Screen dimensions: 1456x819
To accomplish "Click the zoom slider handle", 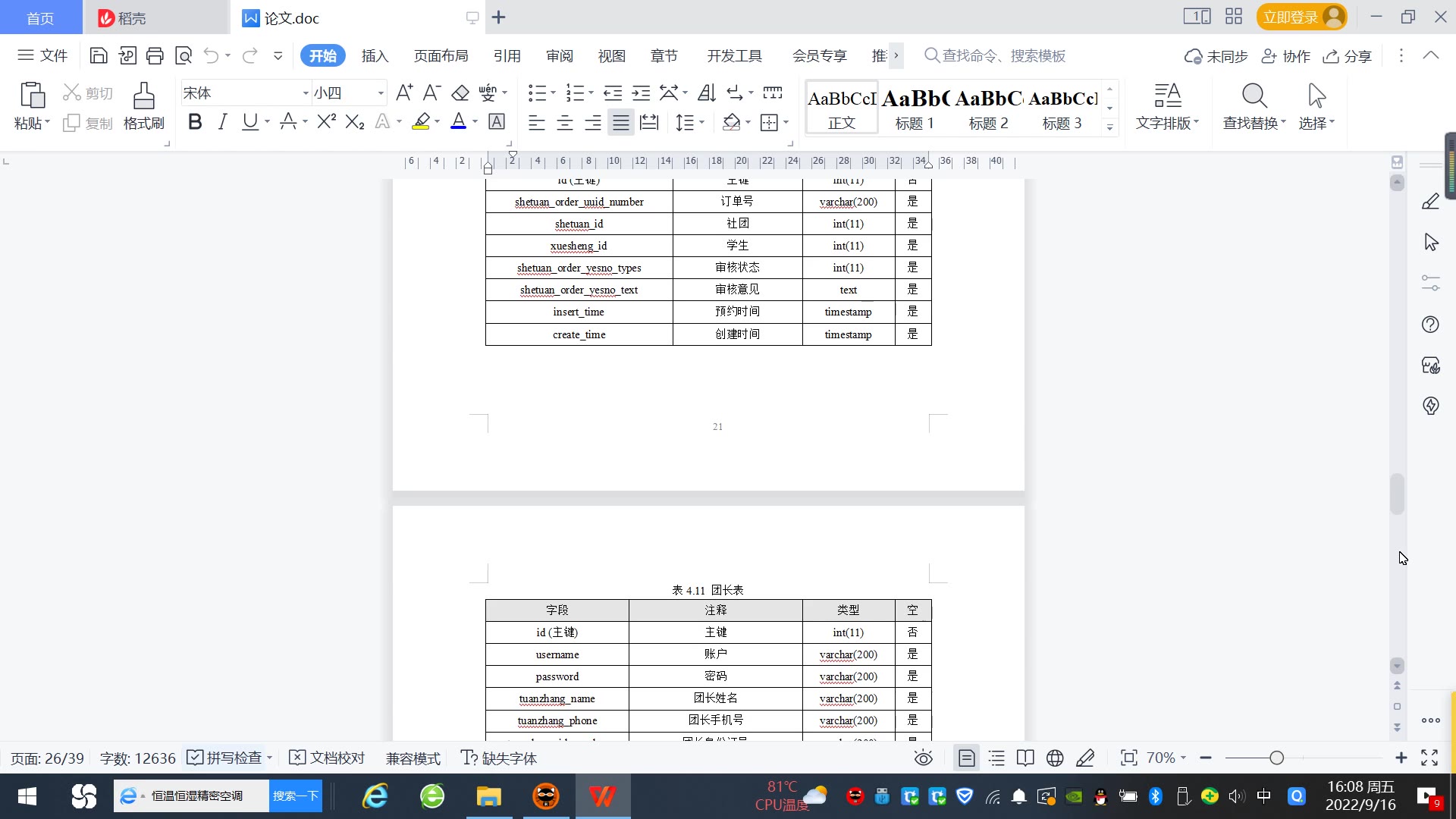I will coord(1276,758).
